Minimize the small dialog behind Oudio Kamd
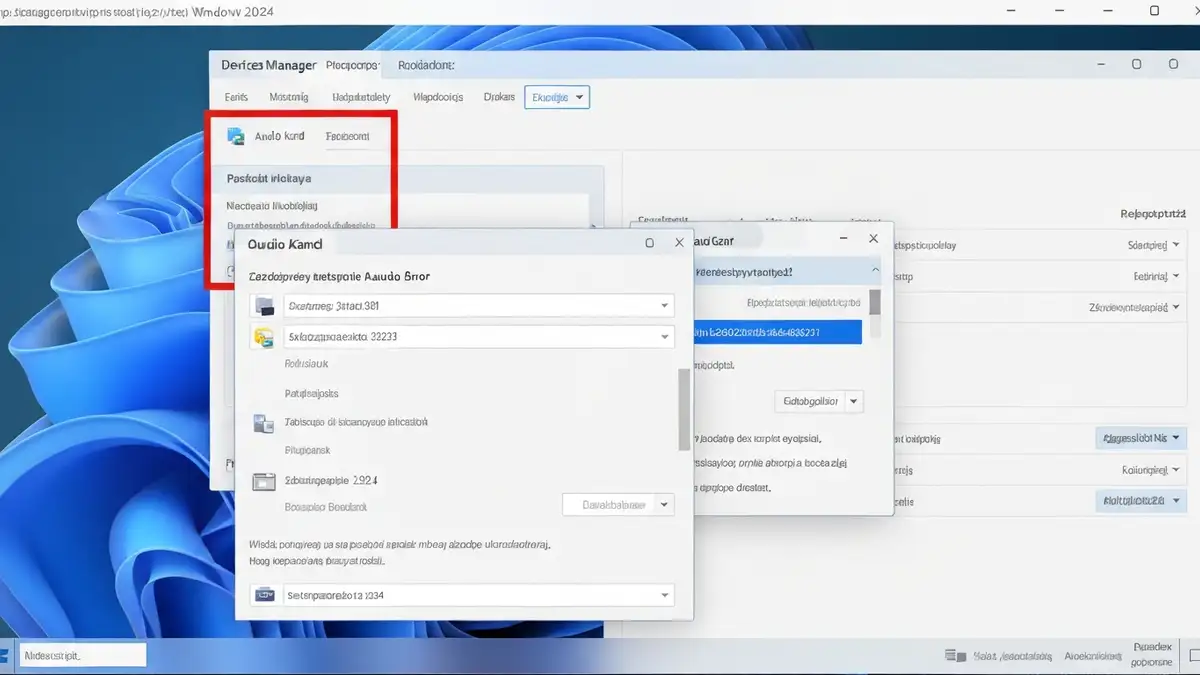This screenshot has height=675, width=1200. tap(842, 239)
